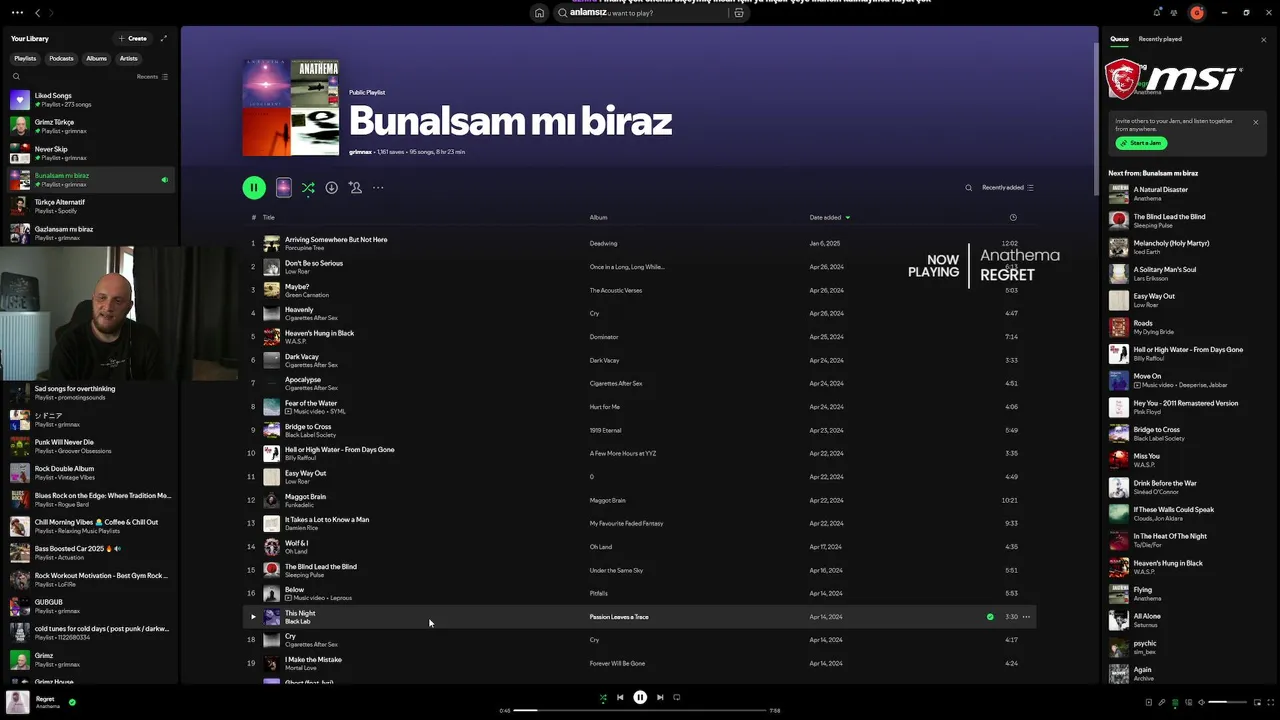Open Sad songs for overthinking playlist
Viewport: 1280px width, 720px height.
[91, 393]
